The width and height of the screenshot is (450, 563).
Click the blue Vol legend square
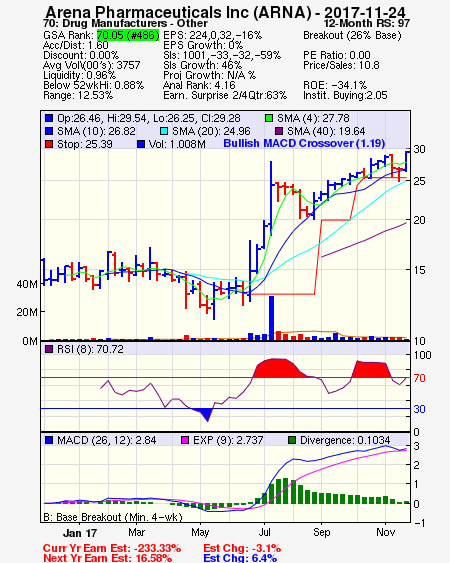click(x=141, y=144)
